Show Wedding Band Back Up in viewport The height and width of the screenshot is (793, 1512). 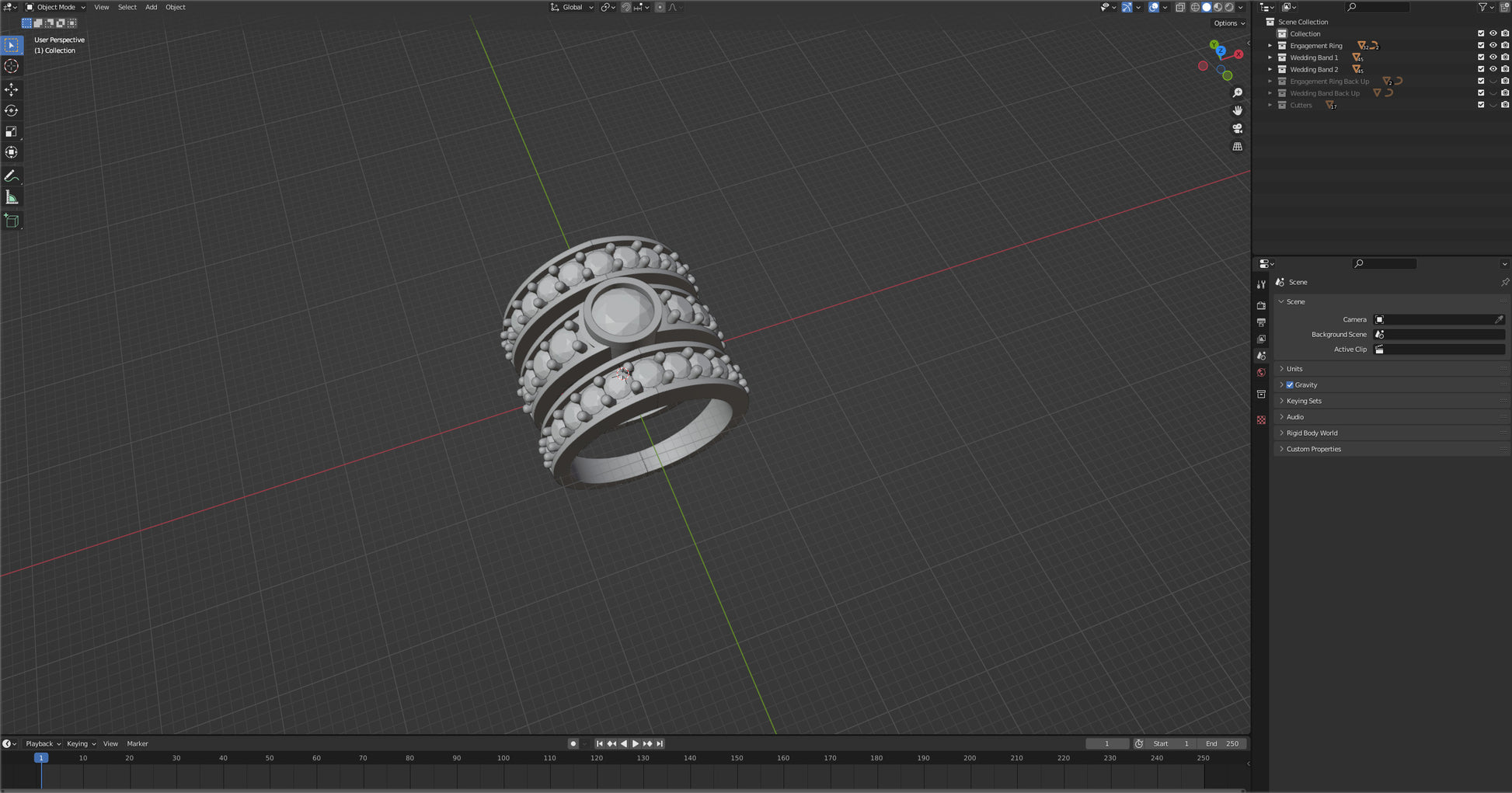(1493, 93)
